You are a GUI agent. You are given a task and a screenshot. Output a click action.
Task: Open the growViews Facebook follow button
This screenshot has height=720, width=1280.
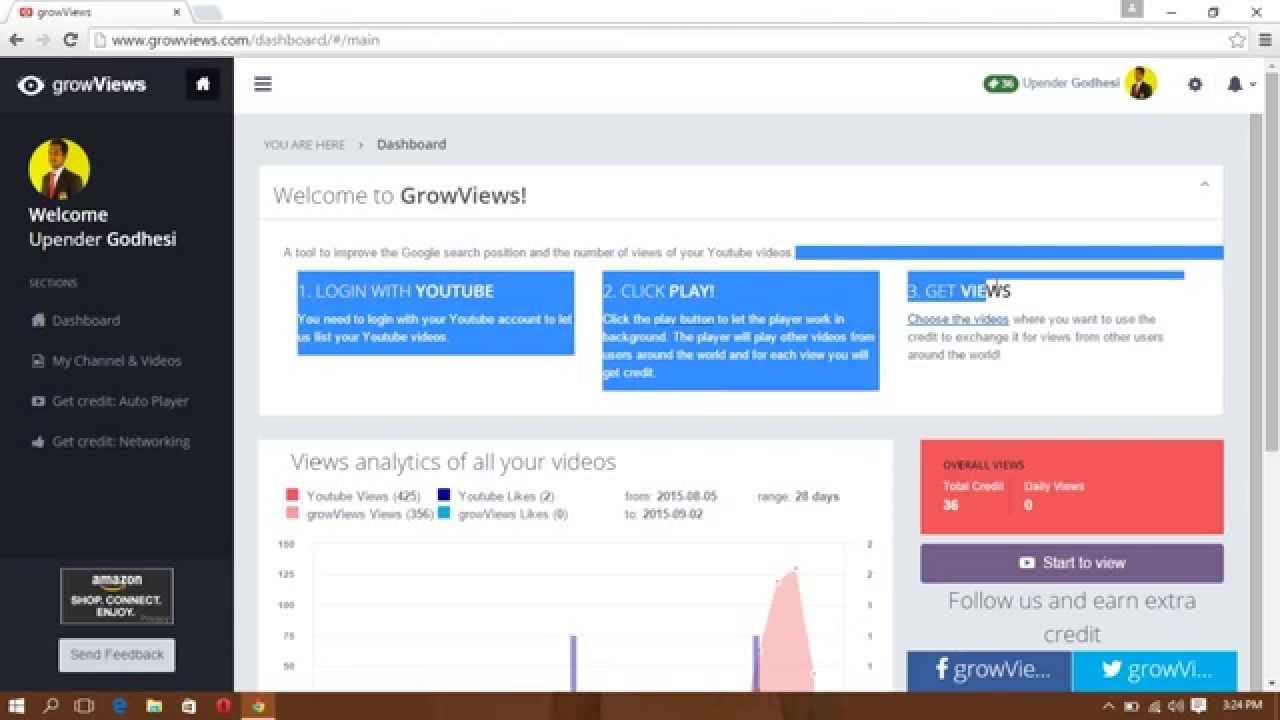coord(989,670)
